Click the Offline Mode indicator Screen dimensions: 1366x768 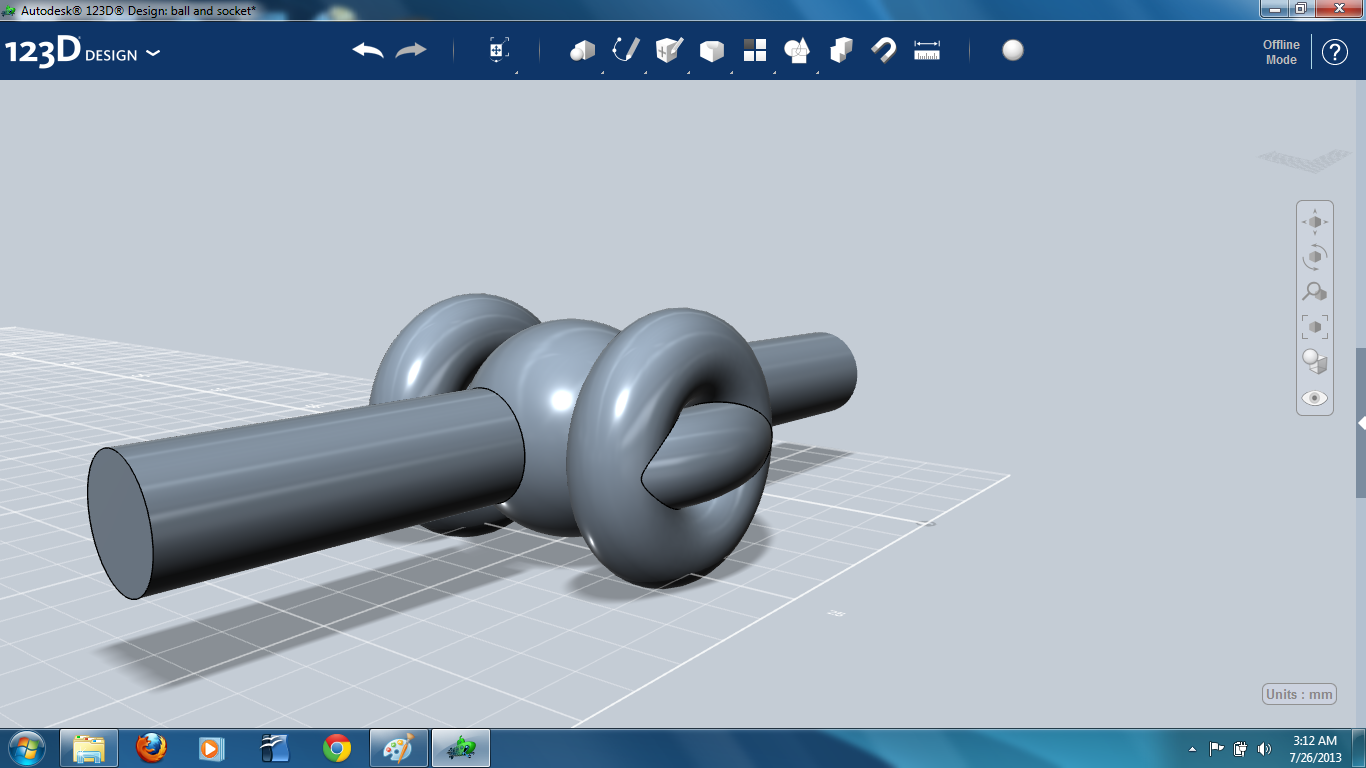pos(1281,52)
